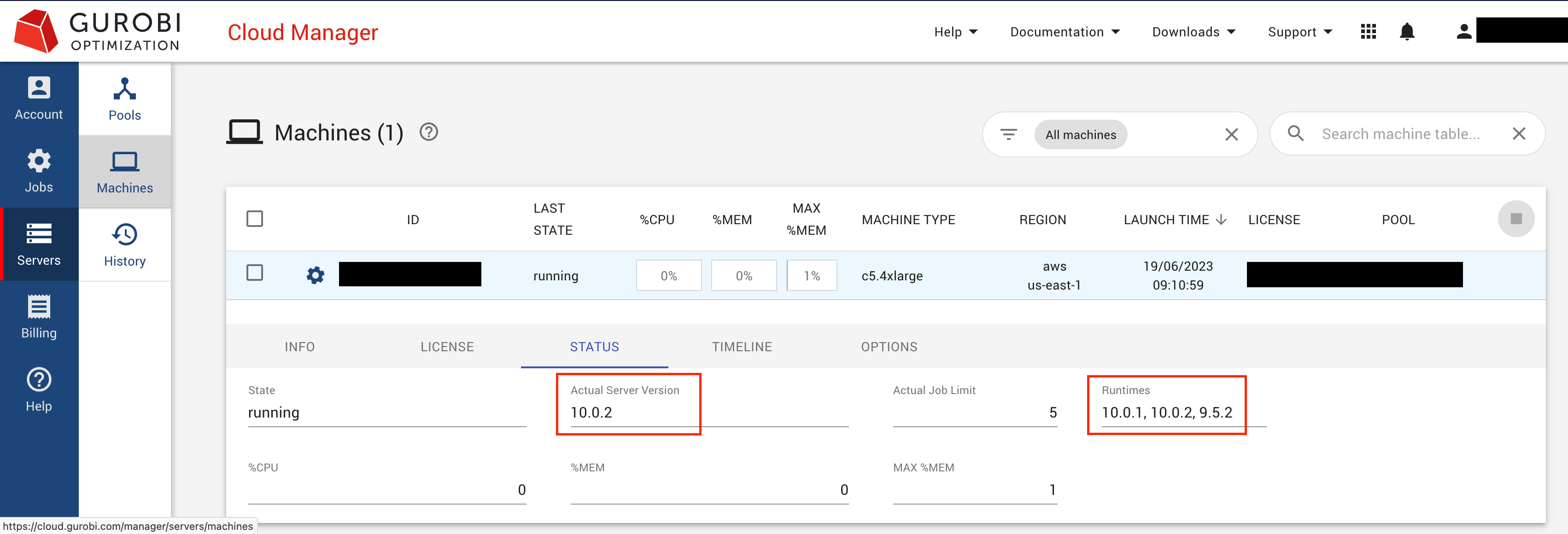The height and width of the screenshot is (534, 1568).
Task: Expand the Documentation dropdown menu
Action: [1064, 32]
